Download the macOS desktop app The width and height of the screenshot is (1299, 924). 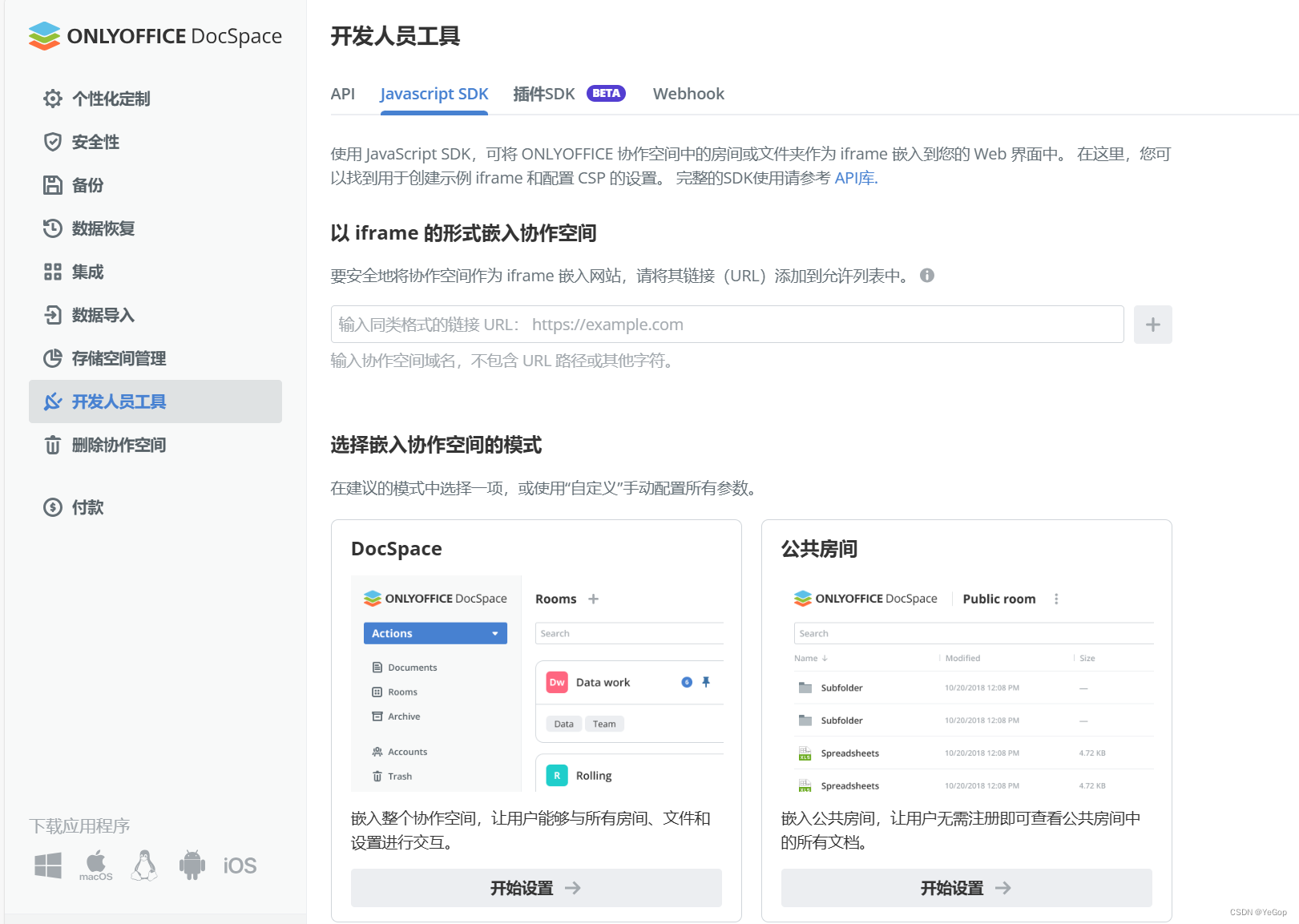pos(96,865)
